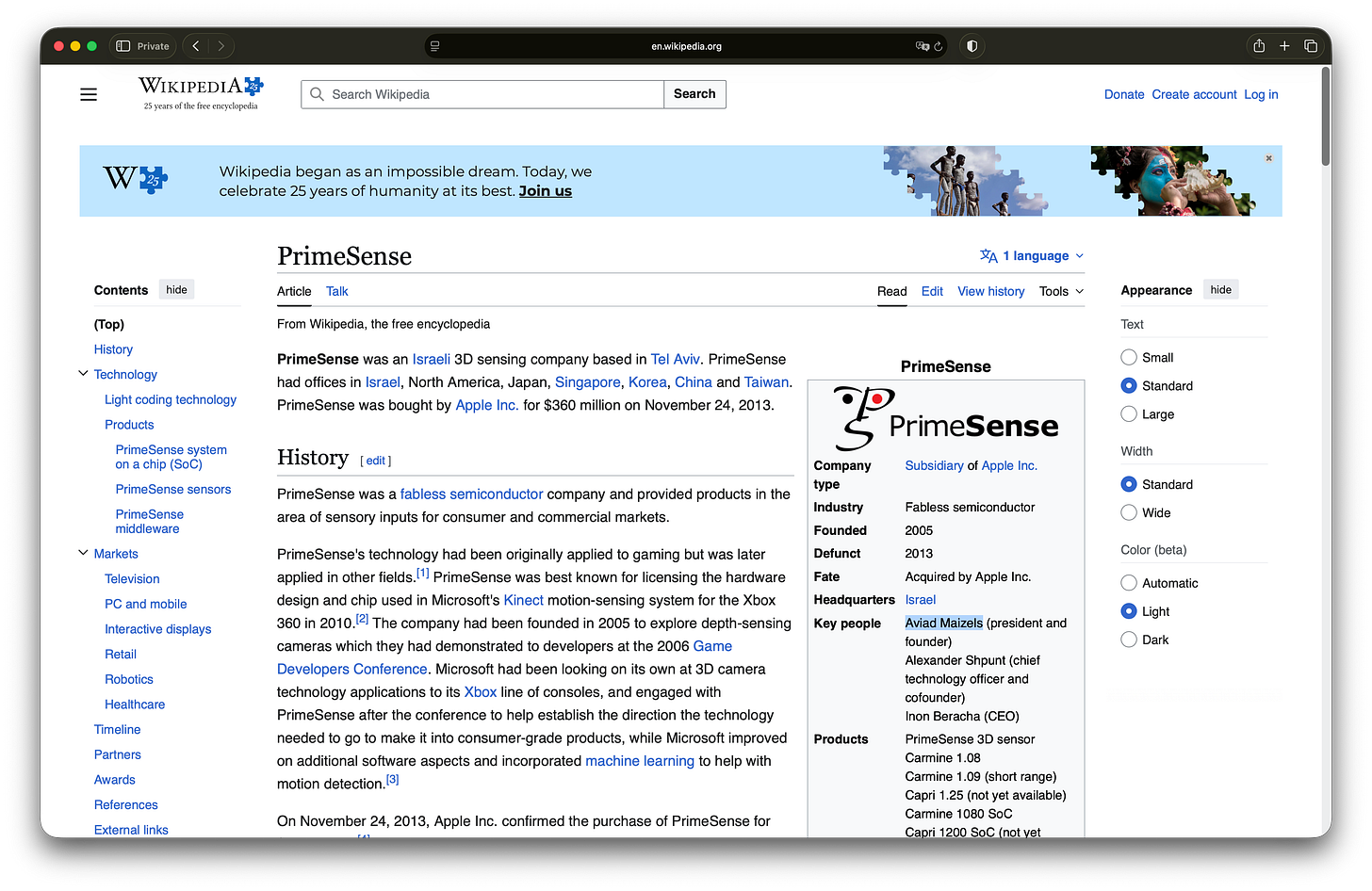Open Safari sidebar toggle icon
Screen dimensions: 1372x891
122,46
